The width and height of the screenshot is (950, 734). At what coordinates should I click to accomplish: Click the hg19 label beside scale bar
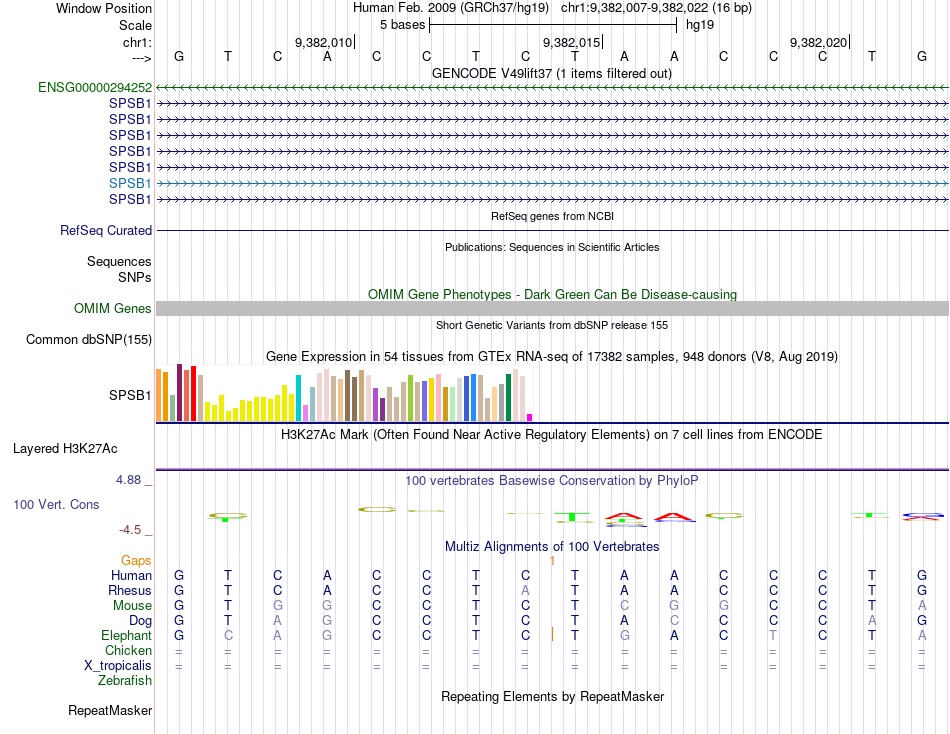700,25
